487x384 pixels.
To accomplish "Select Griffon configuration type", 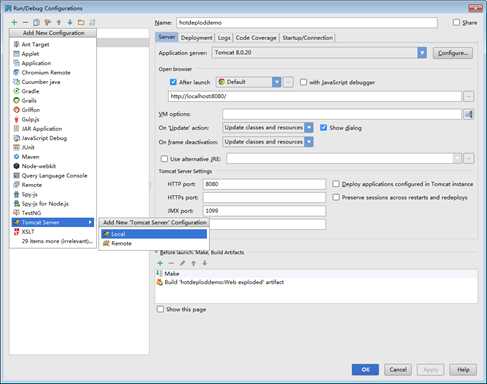I will click(x=53, y=110).
